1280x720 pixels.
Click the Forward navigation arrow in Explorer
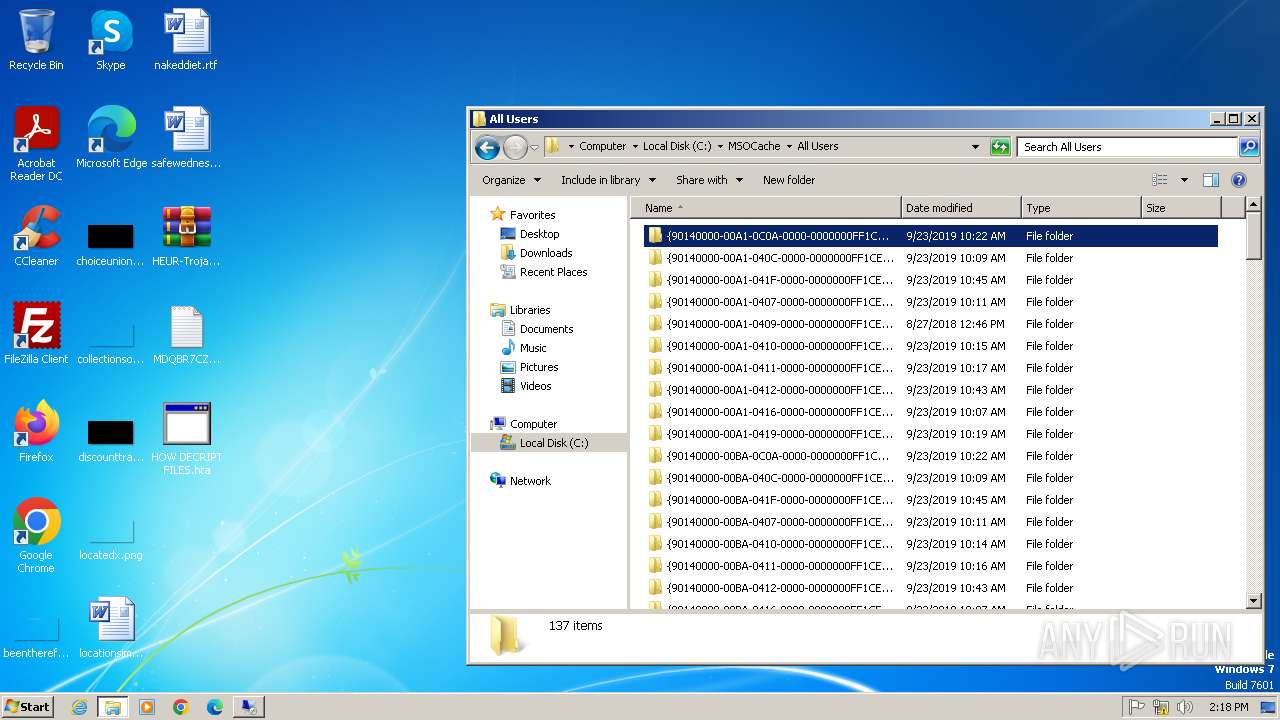tap(515, 147)
